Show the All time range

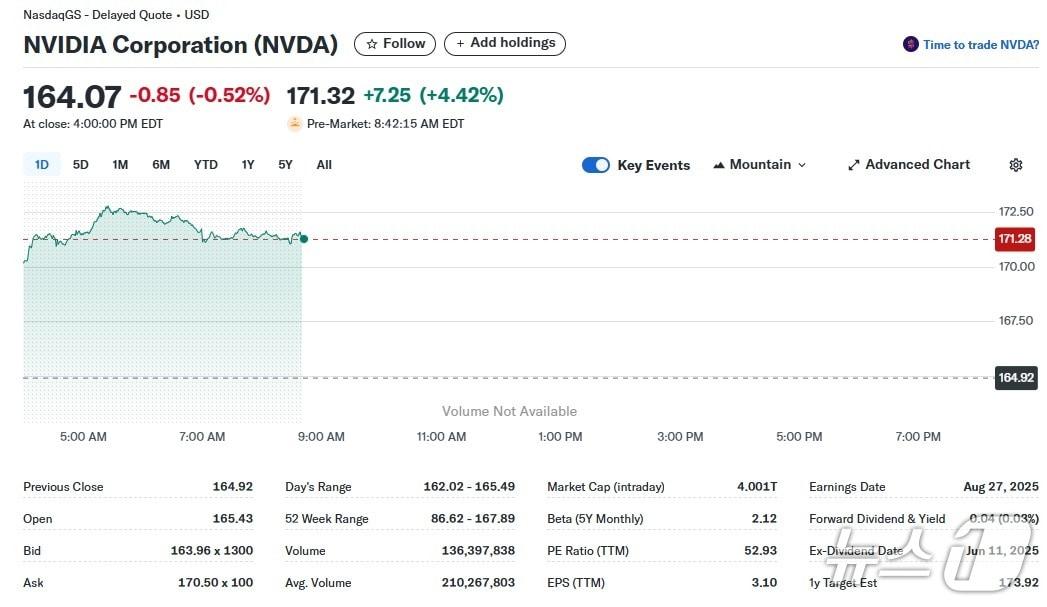point(324,165)
